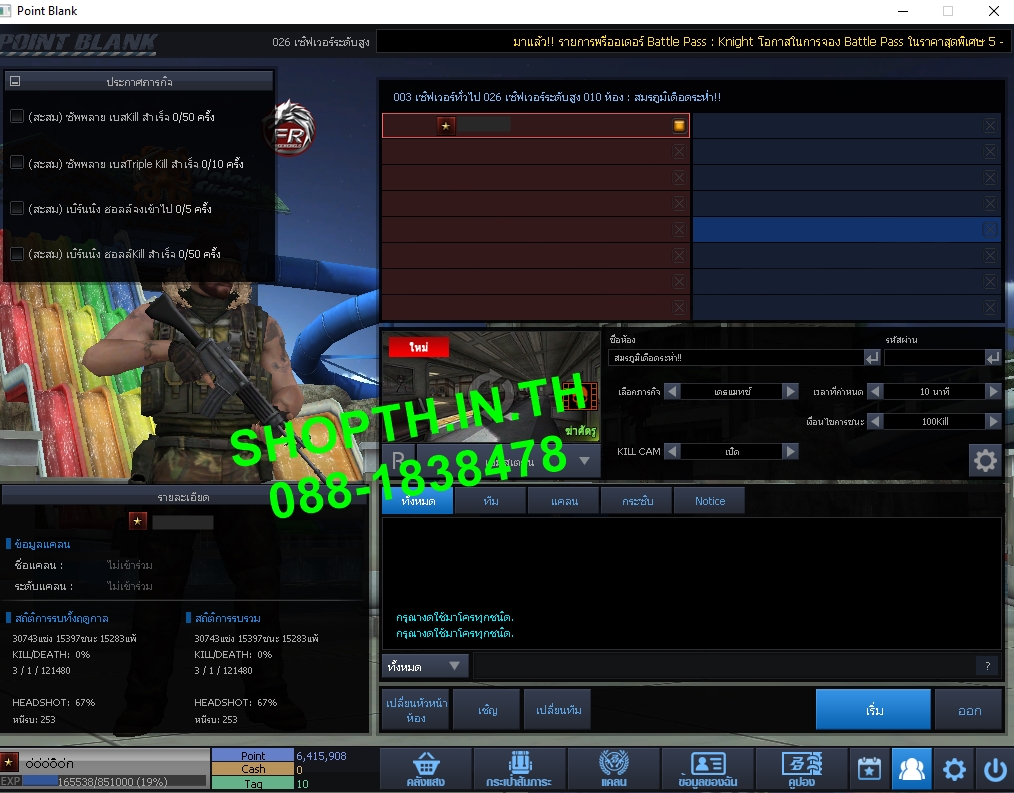Click the เปลี่ยนทีม button

coord(558,710)
